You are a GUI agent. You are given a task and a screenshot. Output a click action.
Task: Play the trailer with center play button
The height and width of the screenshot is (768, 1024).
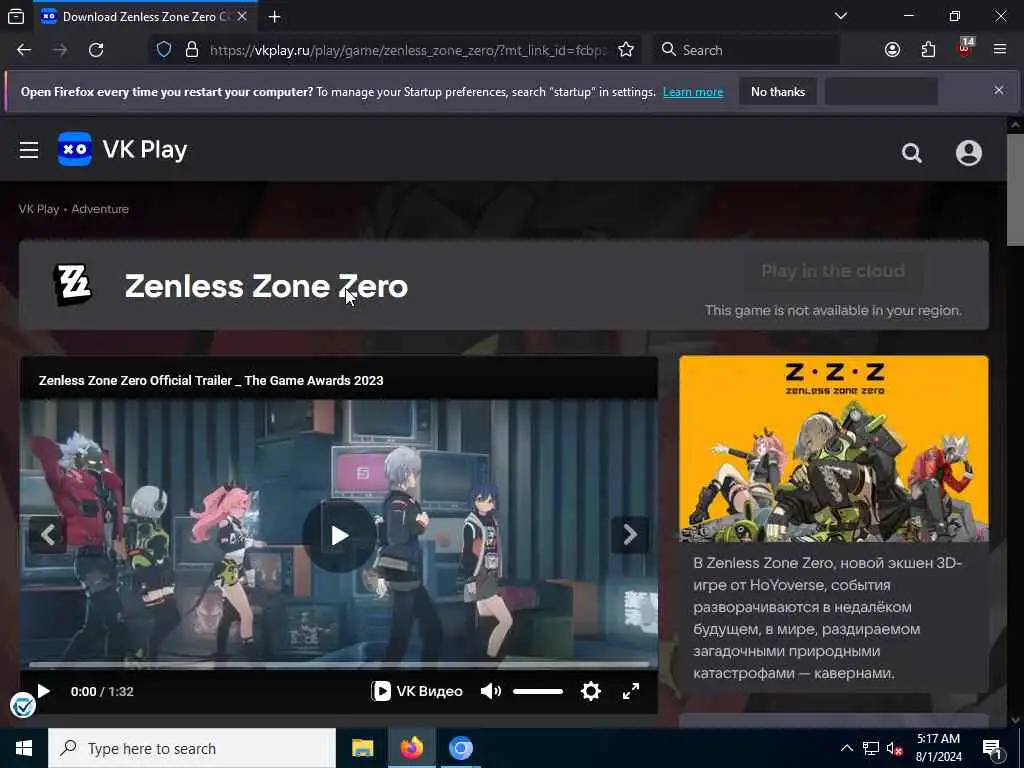[339, 536]
